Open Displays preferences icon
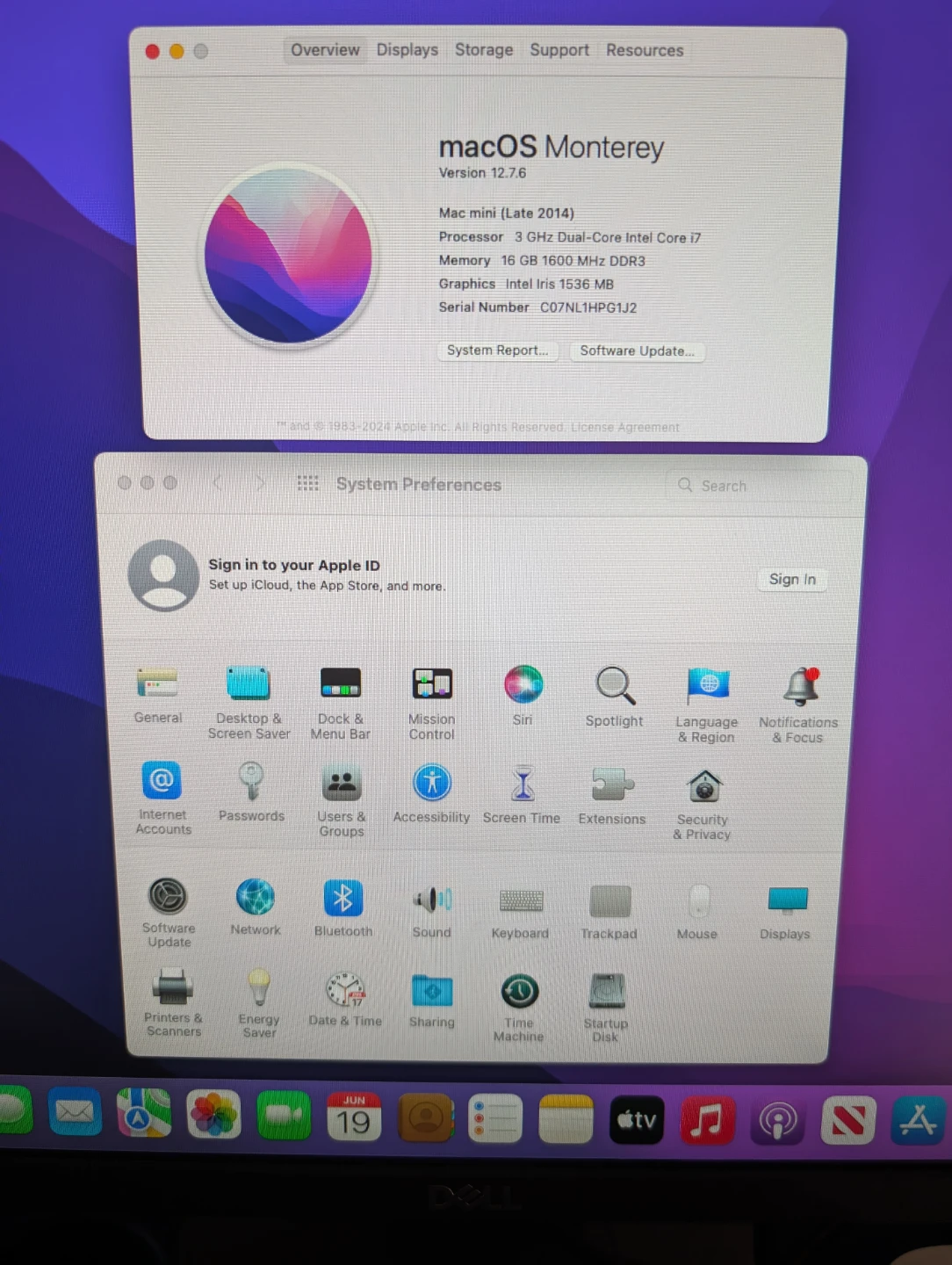 click(x=787, y=901)
